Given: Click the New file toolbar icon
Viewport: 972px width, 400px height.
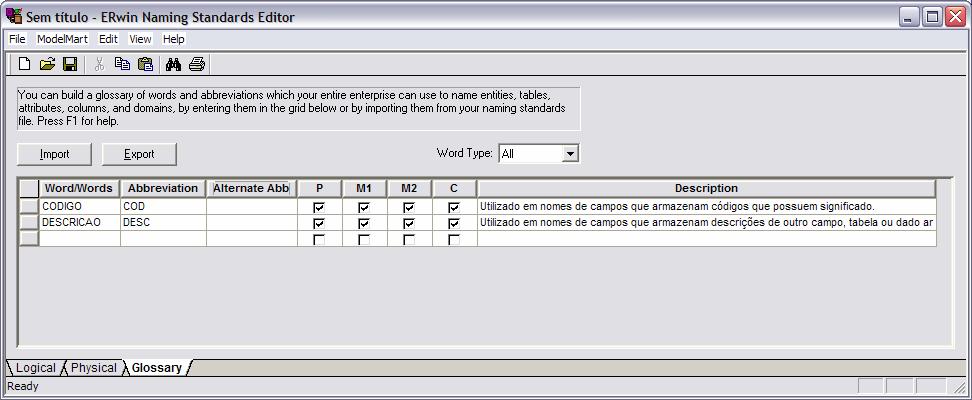Looking at the screenshot, I should tap(25, 65).
